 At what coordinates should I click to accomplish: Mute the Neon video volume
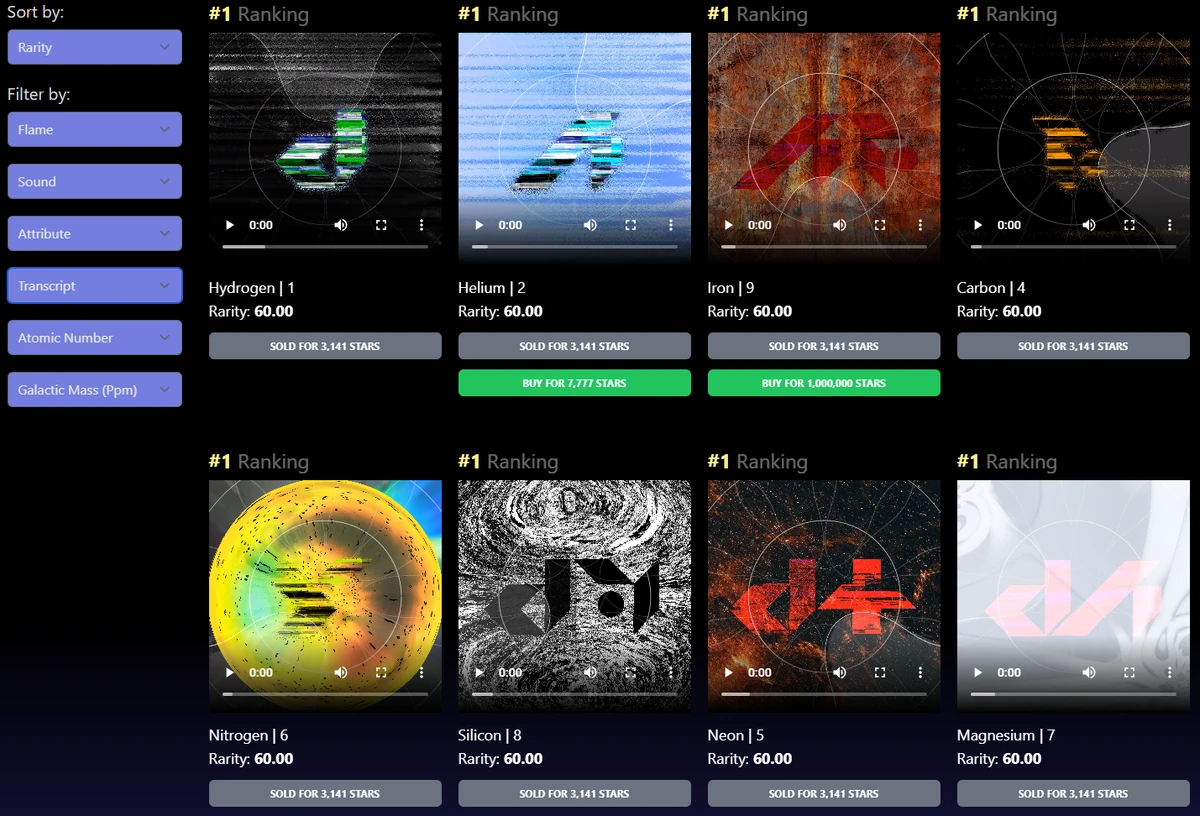coord(839,672)
